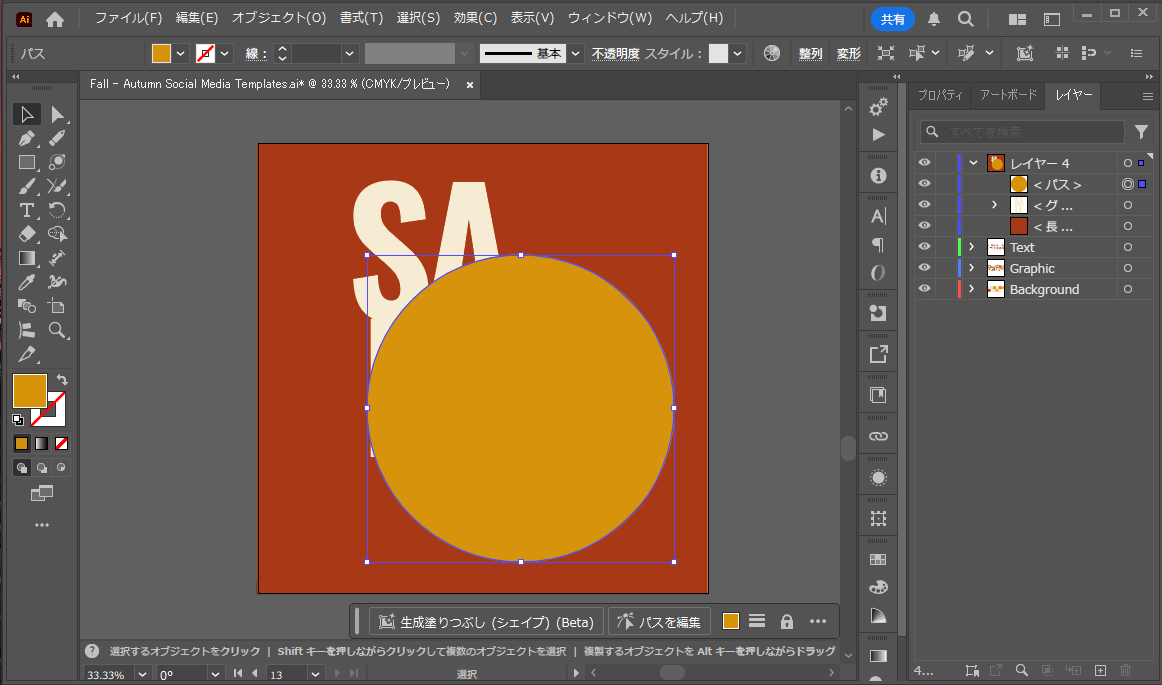This screenshot has width=1162, height=685.
Task: Select the Gradient tool
Action: 27,258
